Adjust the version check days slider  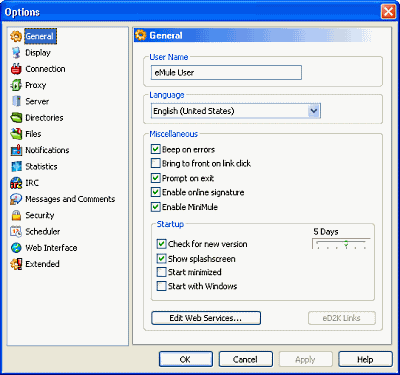(x=341, y=244)
